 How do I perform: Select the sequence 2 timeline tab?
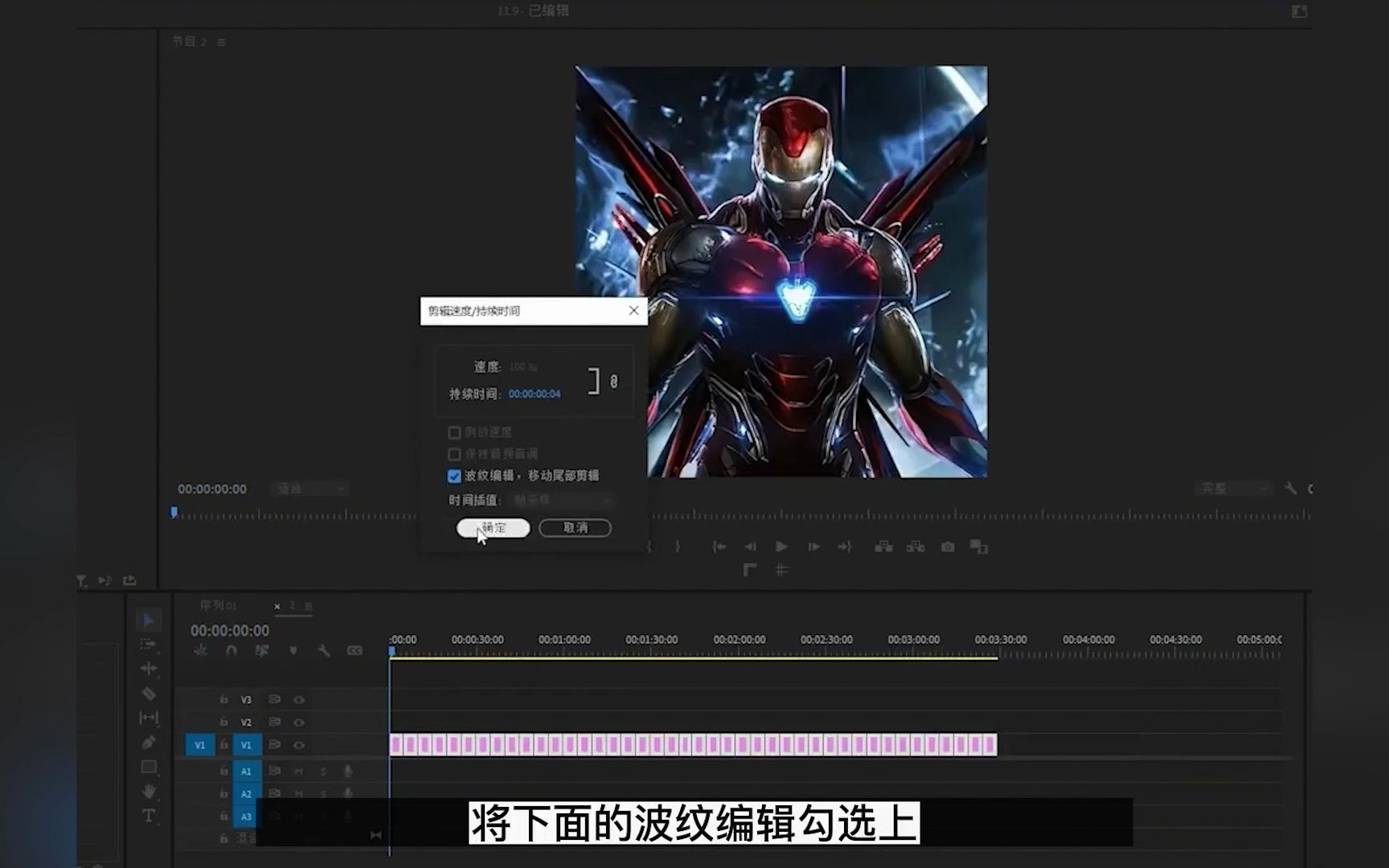point(293,605)
